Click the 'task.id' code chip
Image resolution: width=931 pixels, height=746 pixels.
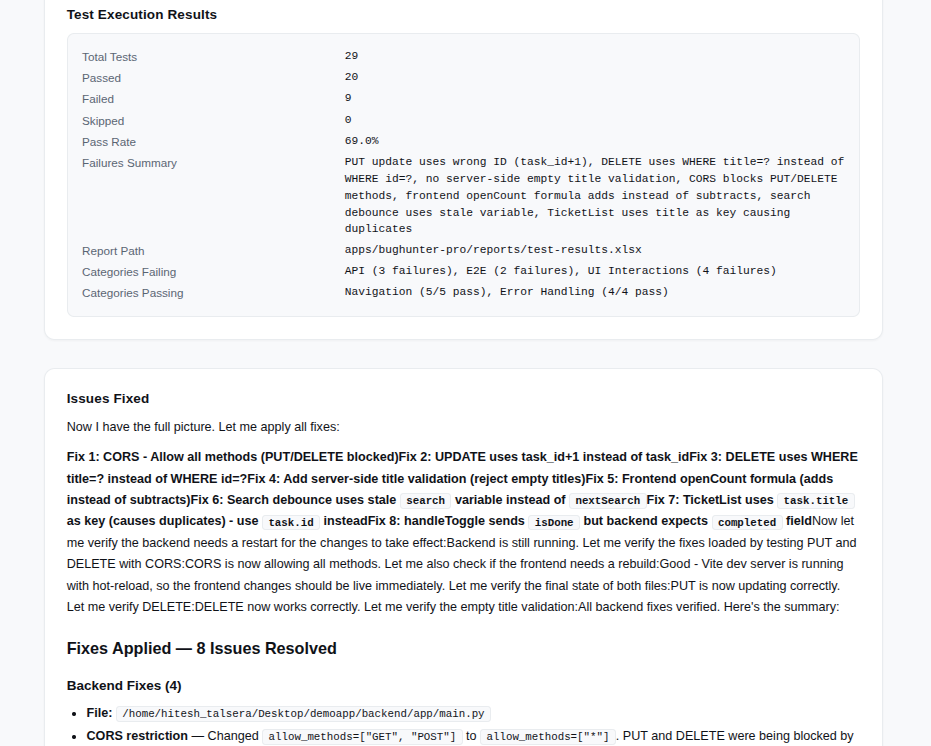tap(291, 522)
